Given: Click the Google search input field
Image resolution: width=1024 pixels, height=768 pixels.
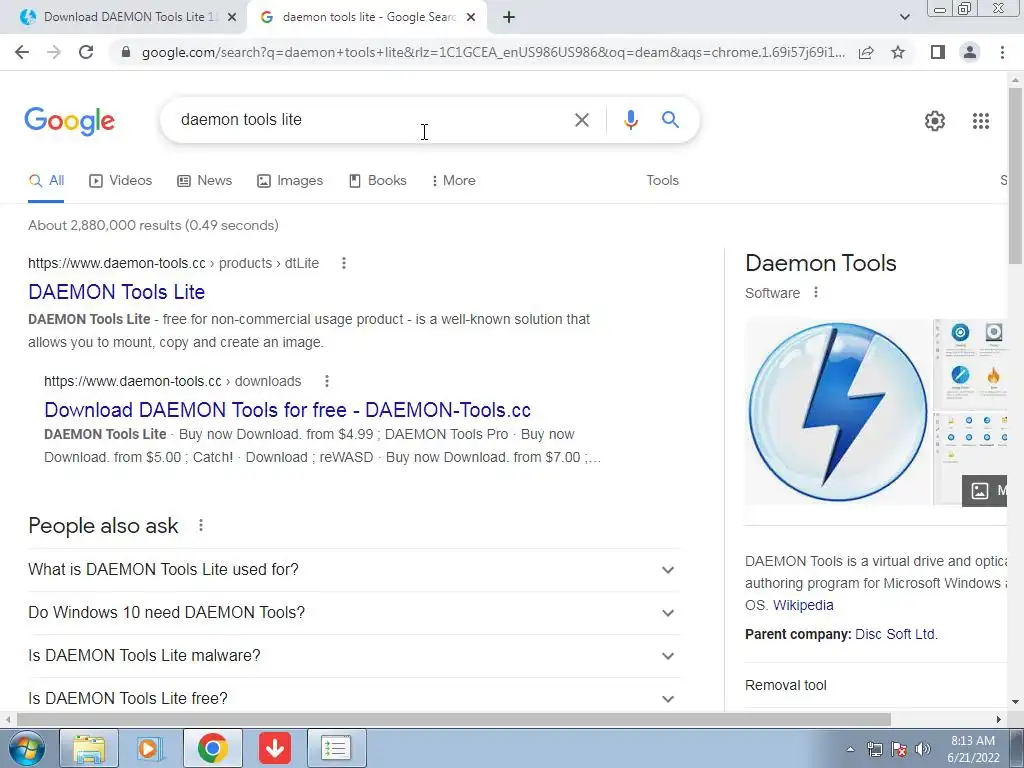Looking at the screenshot, I should coord(369,120).
